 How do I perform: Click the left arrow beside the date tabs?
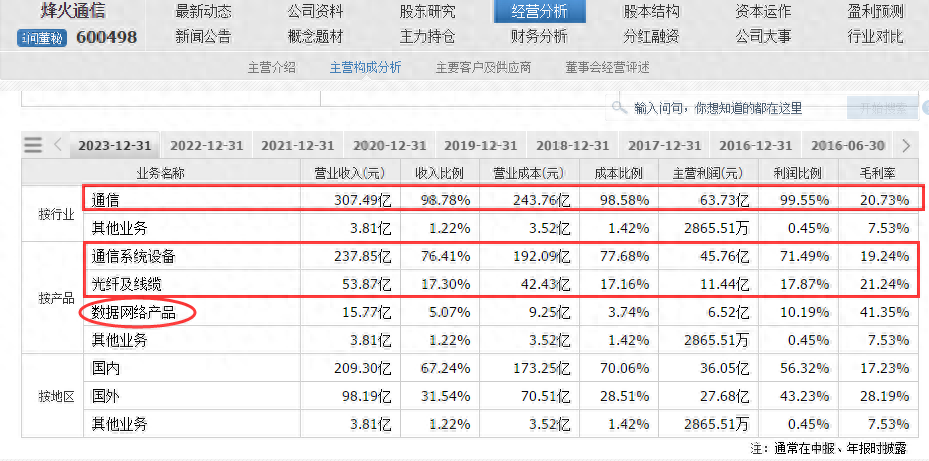point(58,145)
